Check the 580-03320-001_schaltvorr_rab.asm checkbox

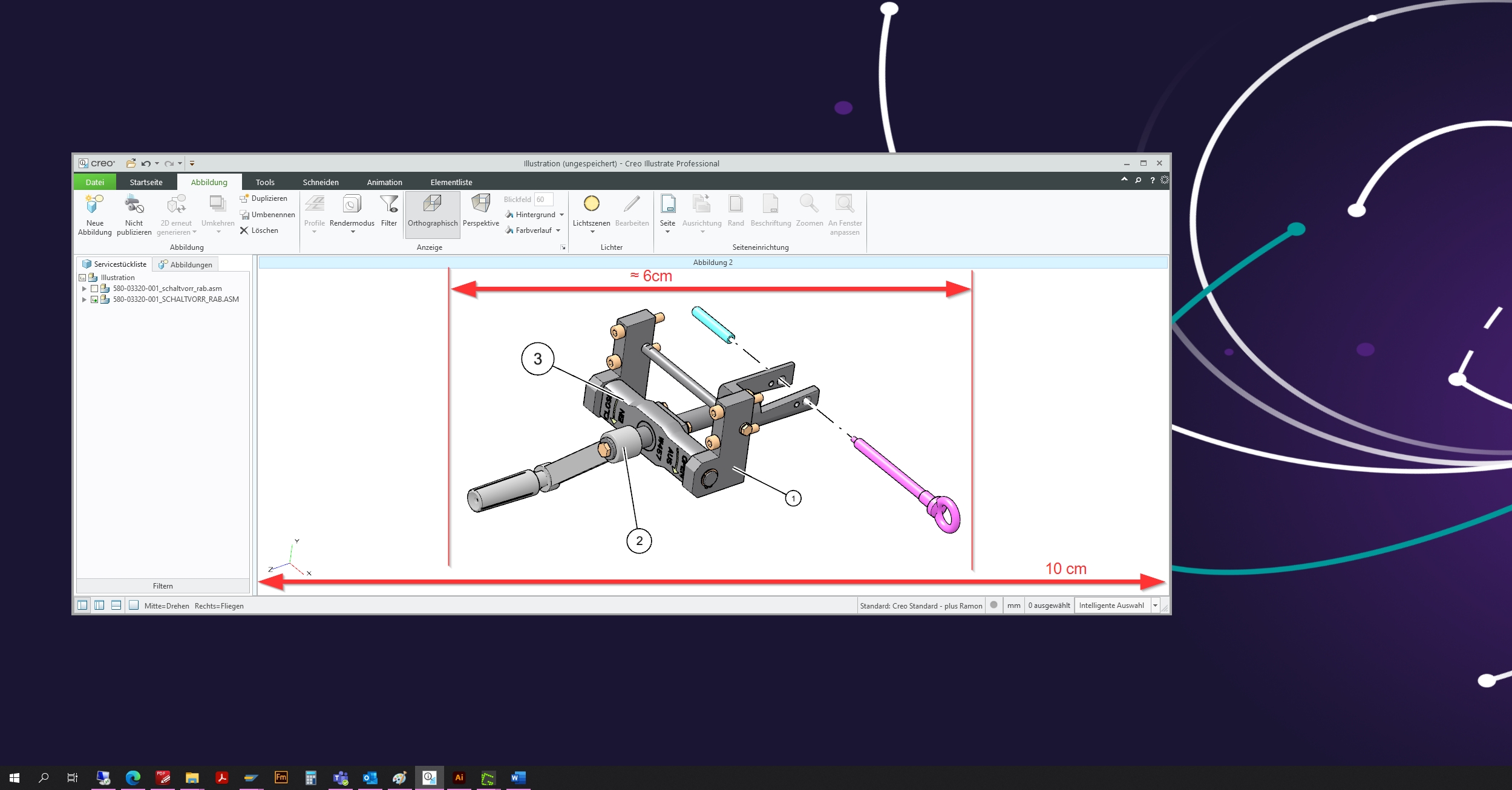94,289
